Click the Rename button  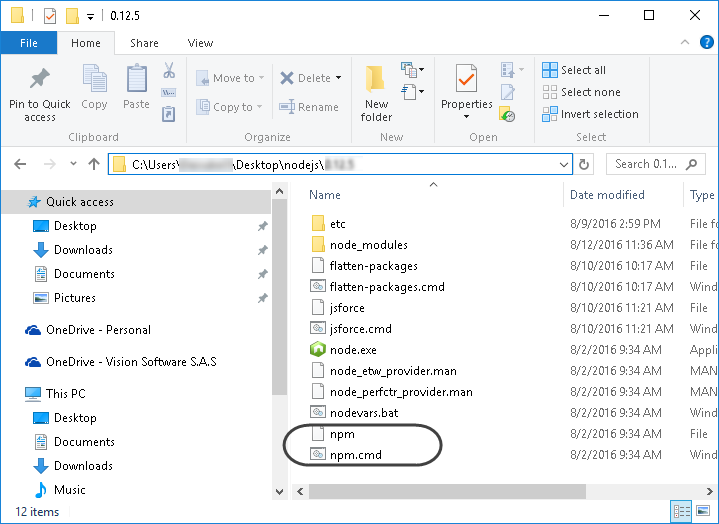309,107
